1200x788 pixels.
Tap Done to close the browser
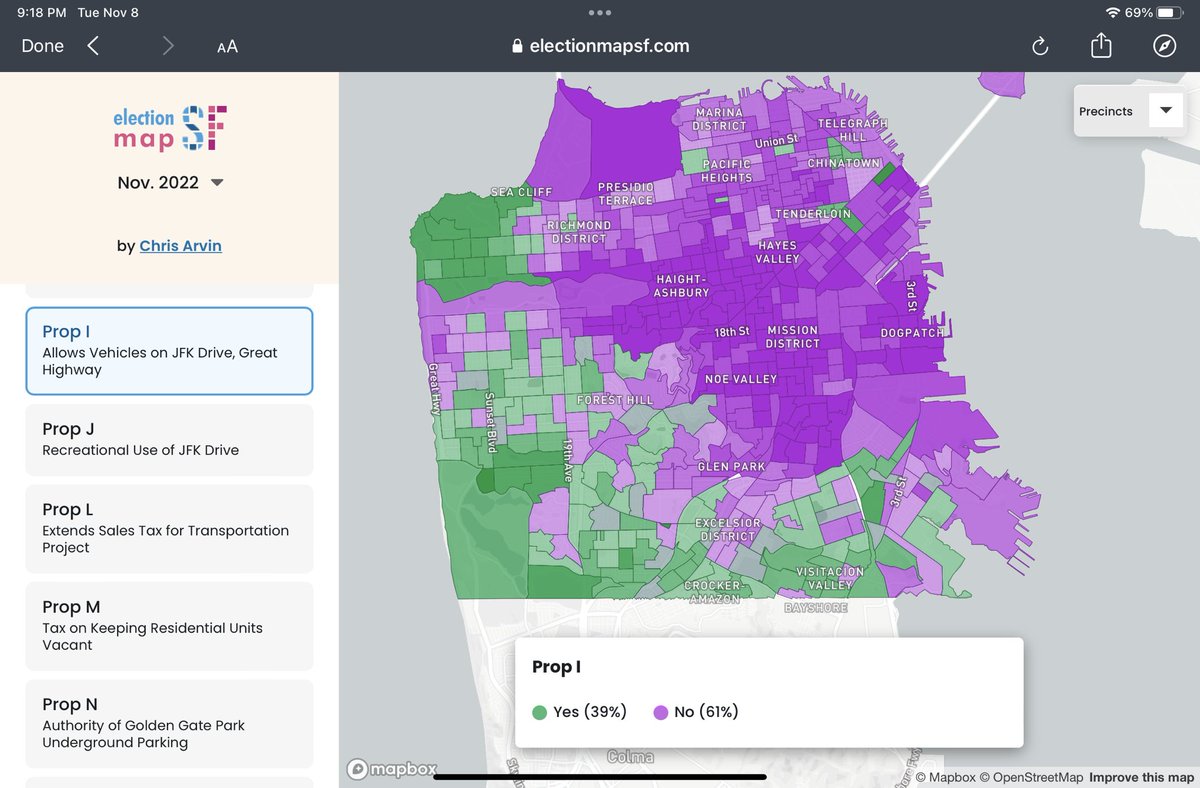tap(43, 46)
